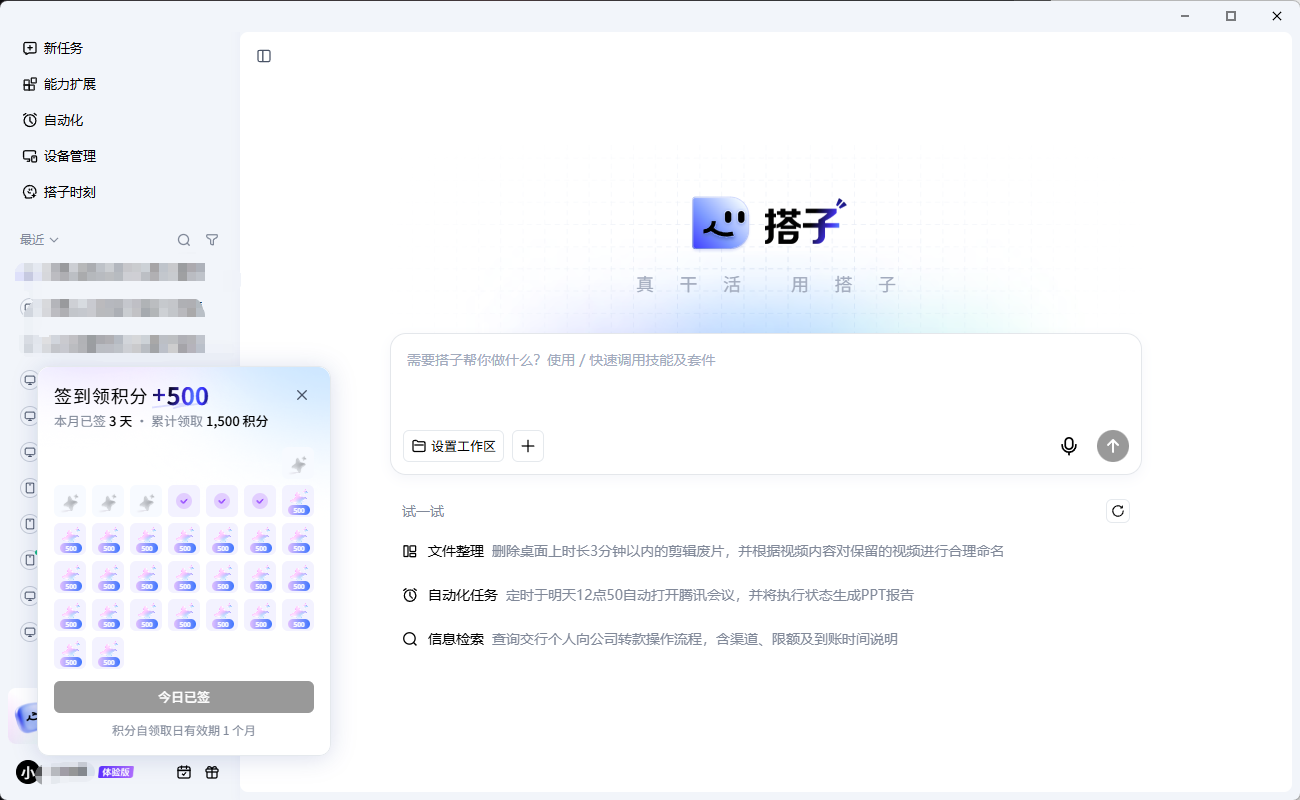Select the 信息检索 suggestion
The width and height of the screenshot is (1300, 800).
coord(649,639)
